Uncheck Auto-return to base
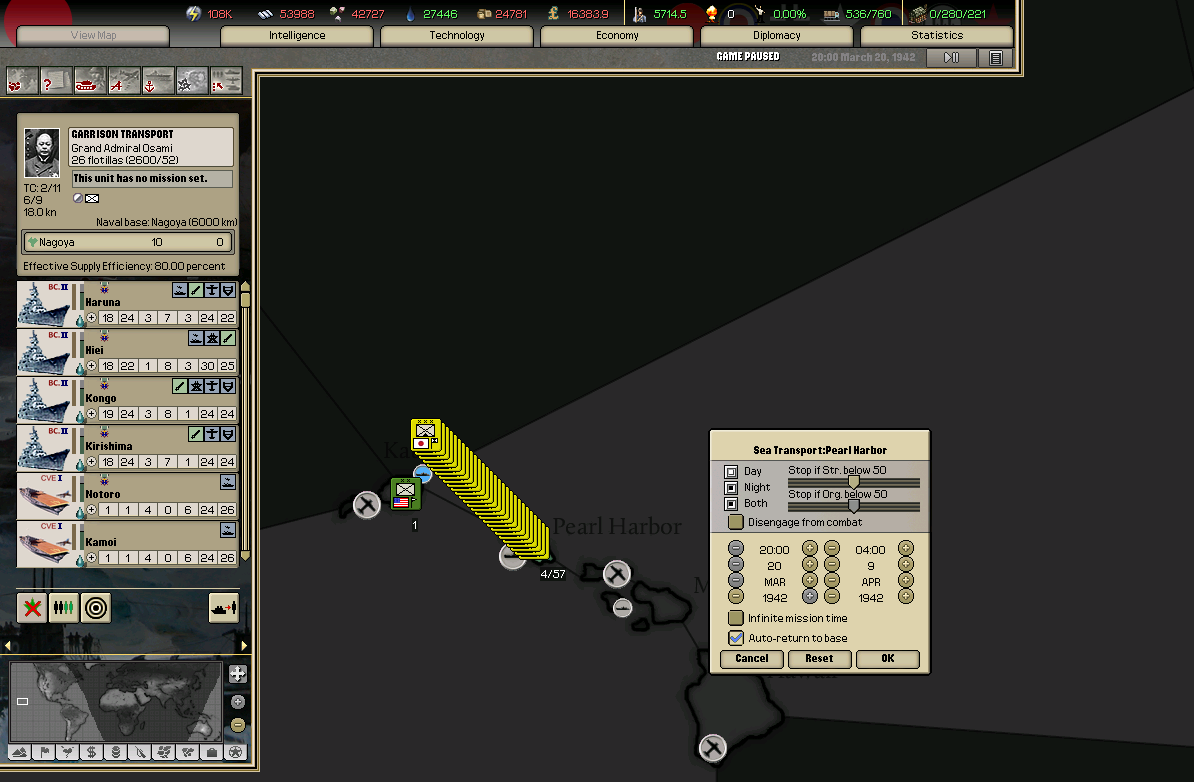Viewport: 1194px width, 782px height. click(x=736, y=638)
